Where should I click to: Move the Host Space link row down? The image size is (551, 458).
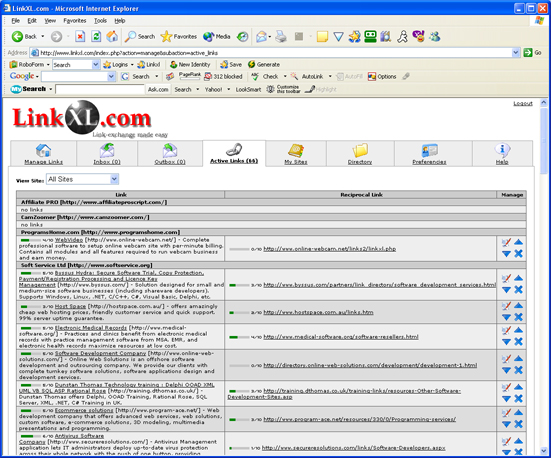506,317
